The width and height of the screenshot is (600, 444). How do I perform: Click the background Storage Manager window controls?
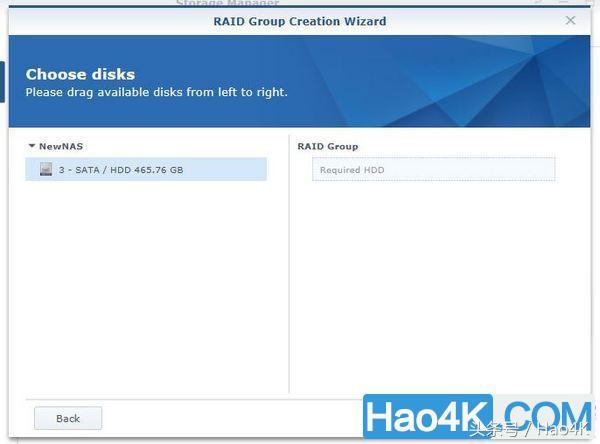[x=562, y=2]
